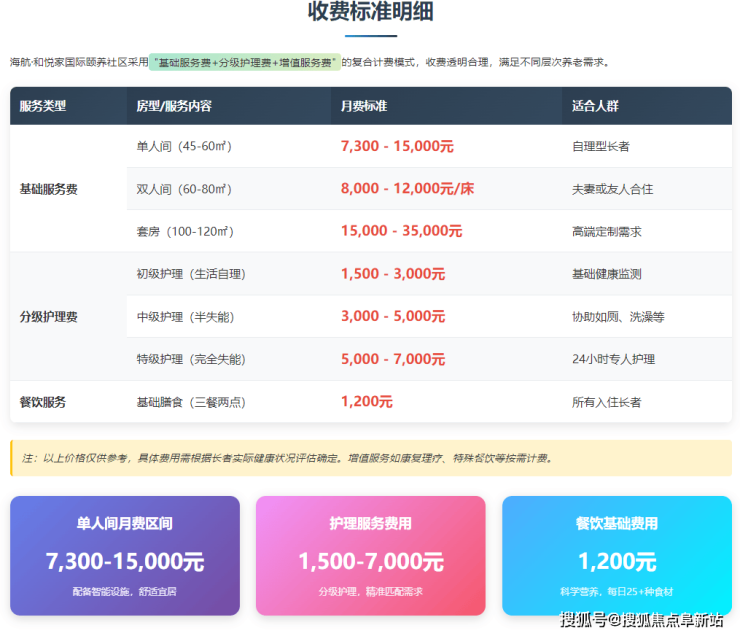740x636 pixels.
Task: Select the 中级护理（半失能）cell
Action: click(x=185, y=317)
